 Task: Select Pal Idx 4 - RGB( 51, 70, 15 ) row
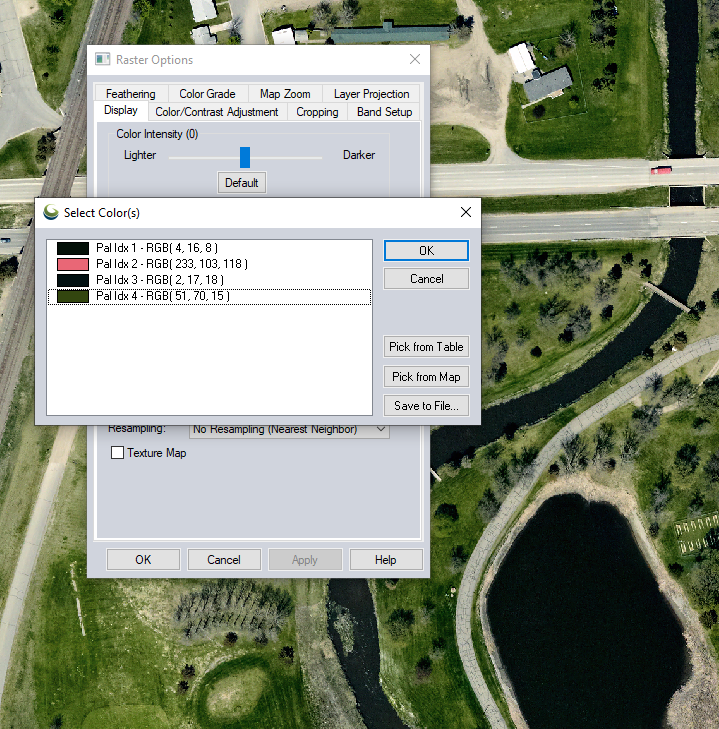[x=209, y=296]
